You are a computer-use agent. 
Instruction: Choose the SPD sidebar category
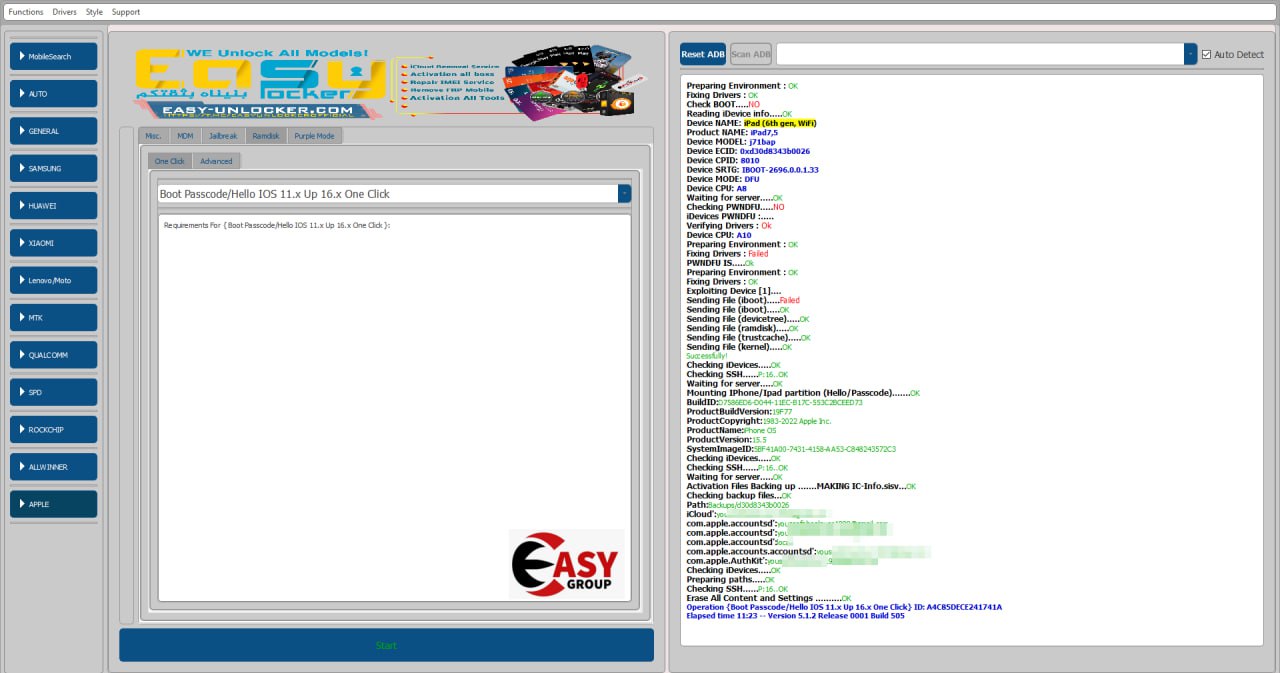pyautogui.click(x=54, y=392)
